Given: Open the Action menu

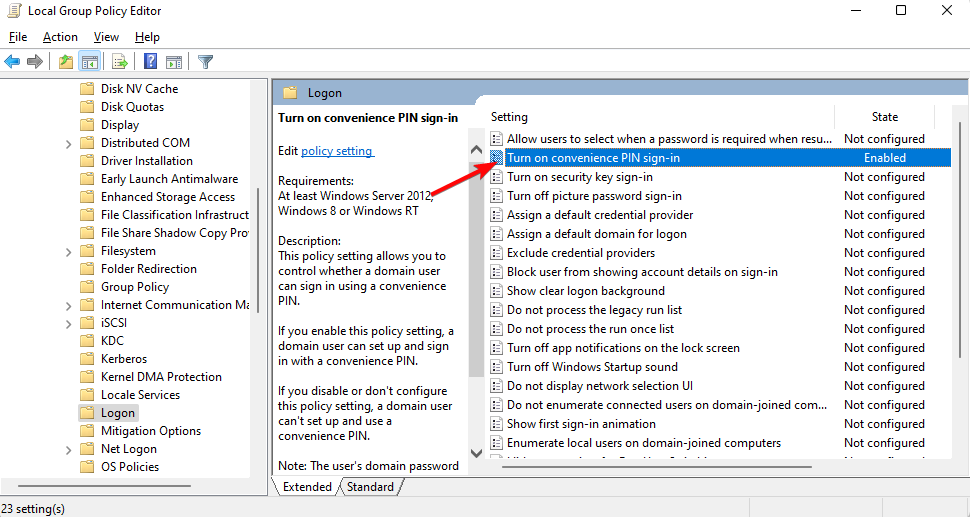Looking at the screenshot, I should click(x=60, y=37).
